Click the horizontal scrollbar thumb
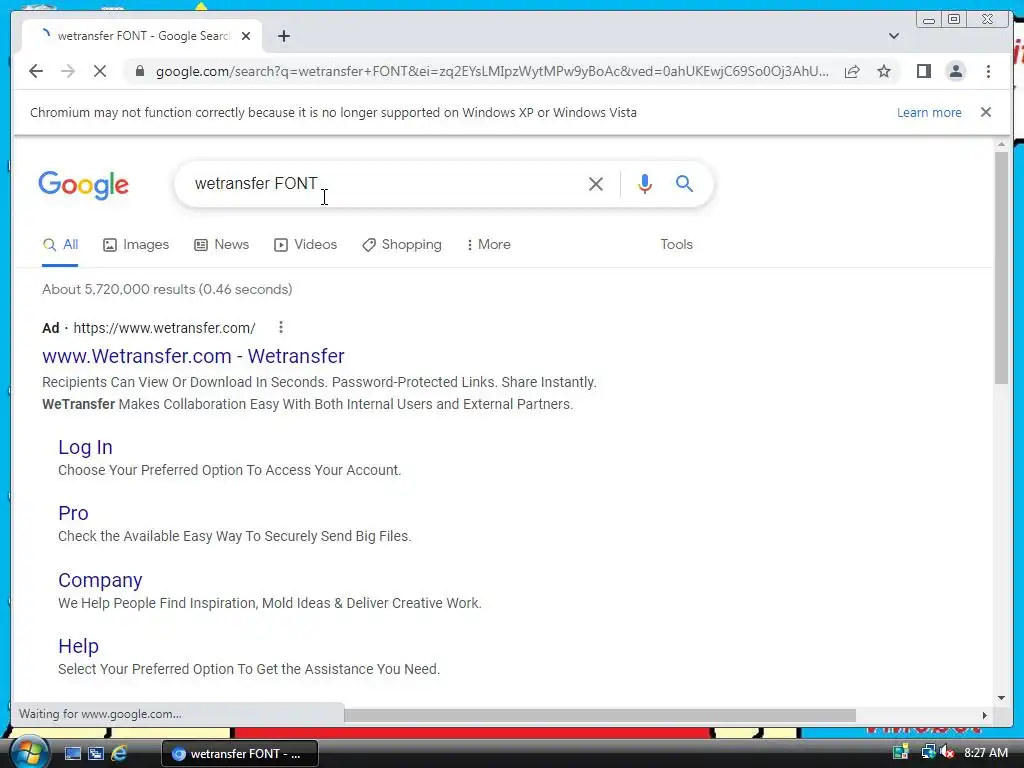This screenshot has height=768, width=1024. [600, 715]
